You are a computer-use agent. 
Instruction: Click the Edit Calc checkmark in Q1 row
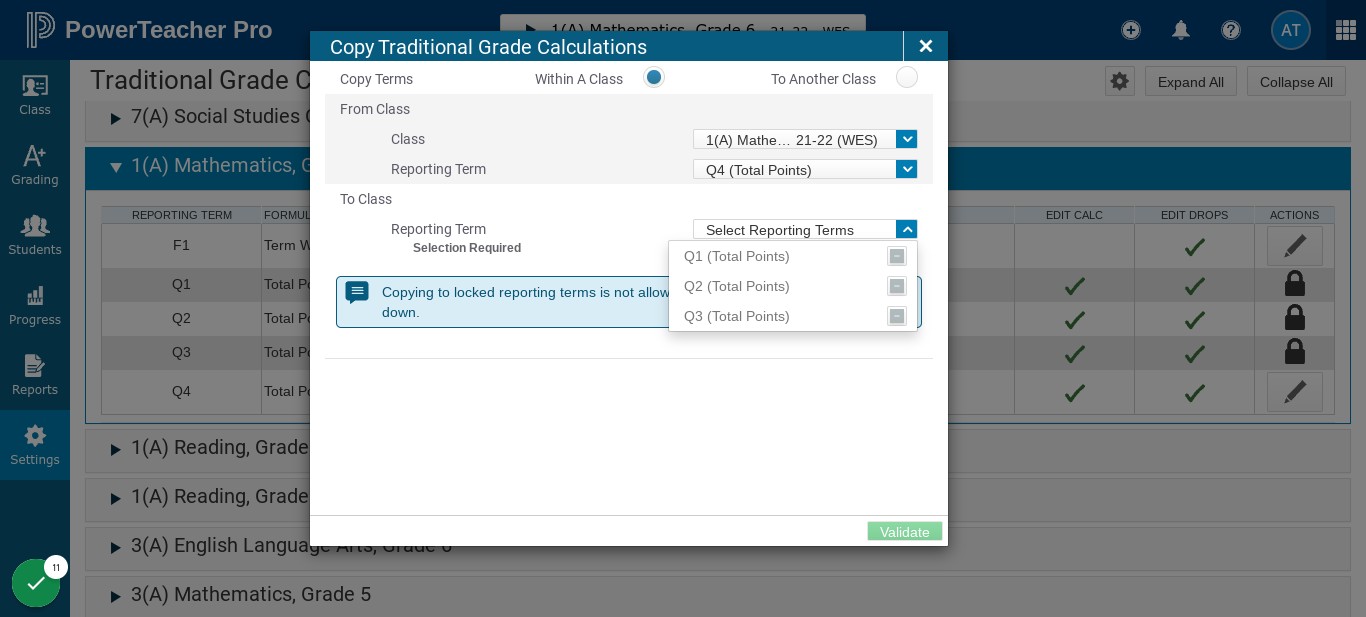(1075, 286)
